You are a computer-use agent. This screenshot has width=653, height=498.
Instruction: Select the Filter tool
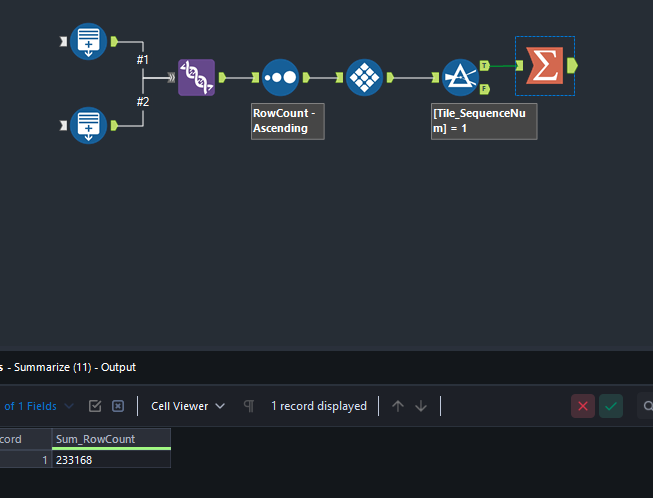pos(460,77)
